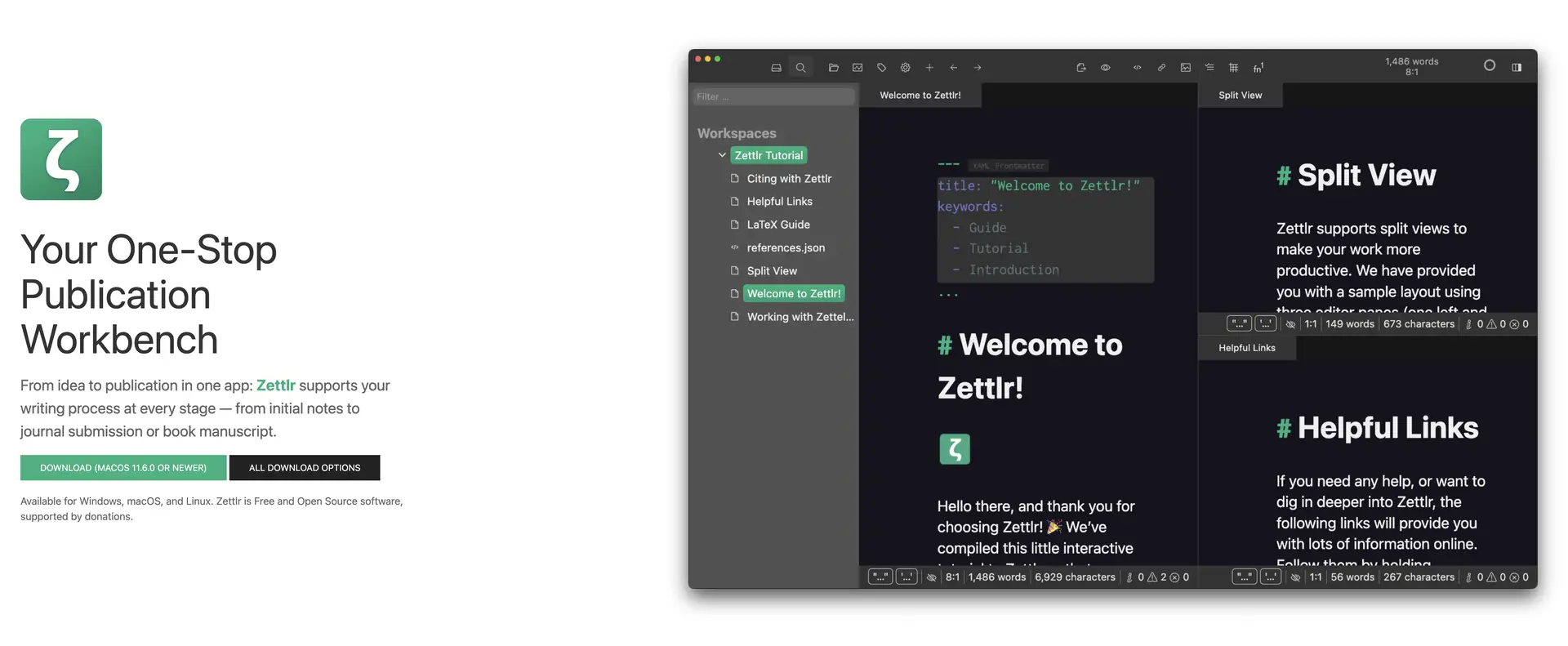Viewport: 1568px width, 646px height.
Task: Click the code icon beside references.json
Action: tap(734, 247)
